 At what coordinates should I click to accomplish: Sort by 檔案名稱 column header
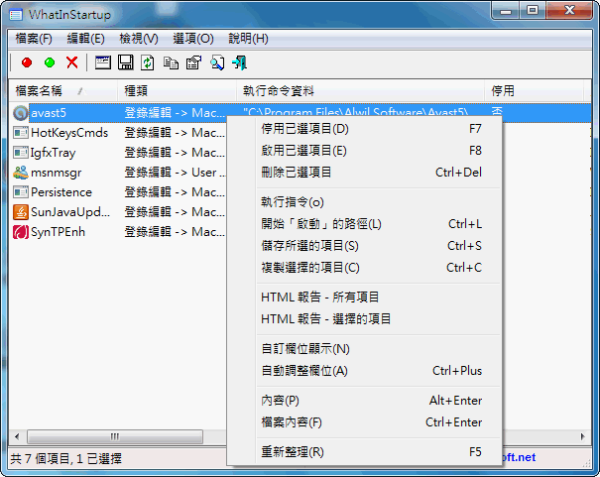[63, 91]
